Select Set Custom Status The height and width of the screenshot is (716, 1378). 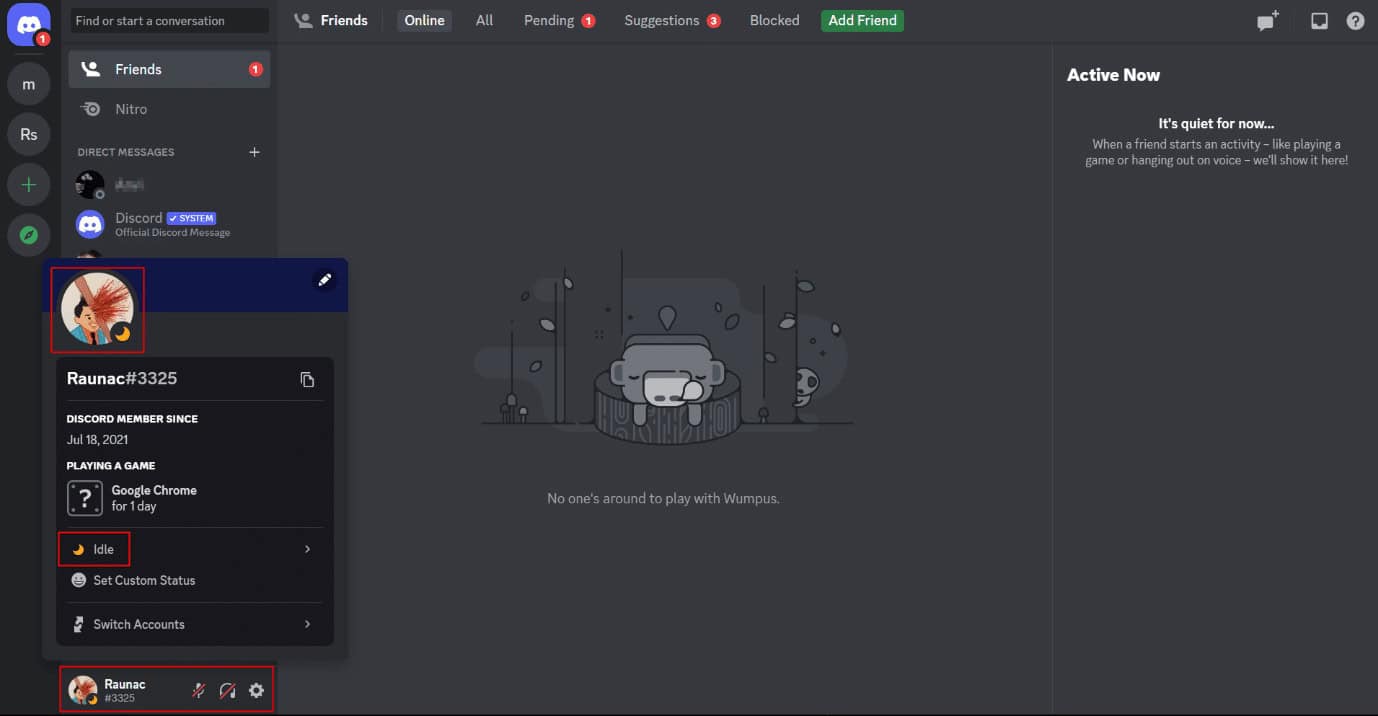click(144, 580)
